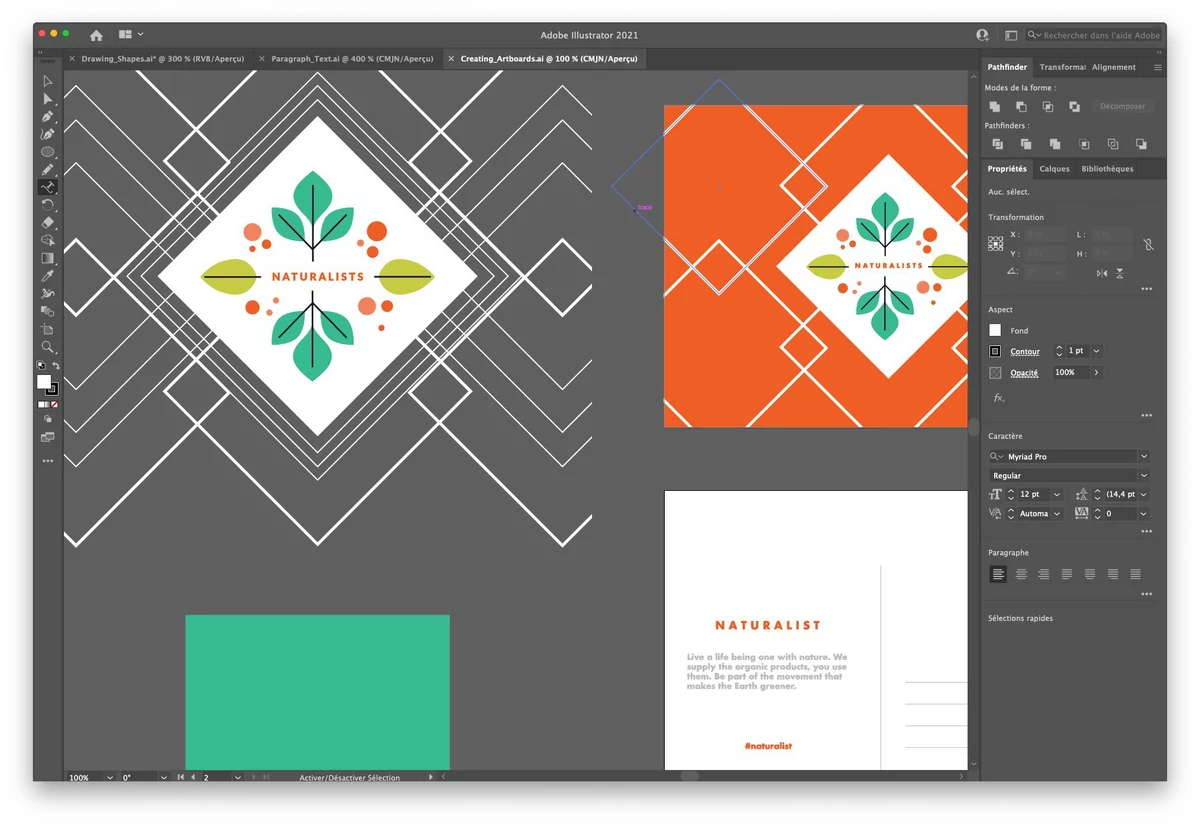Open the Alignement panel tab
The width and height of the screenshot is (1200, 825).
[1114, 67]
